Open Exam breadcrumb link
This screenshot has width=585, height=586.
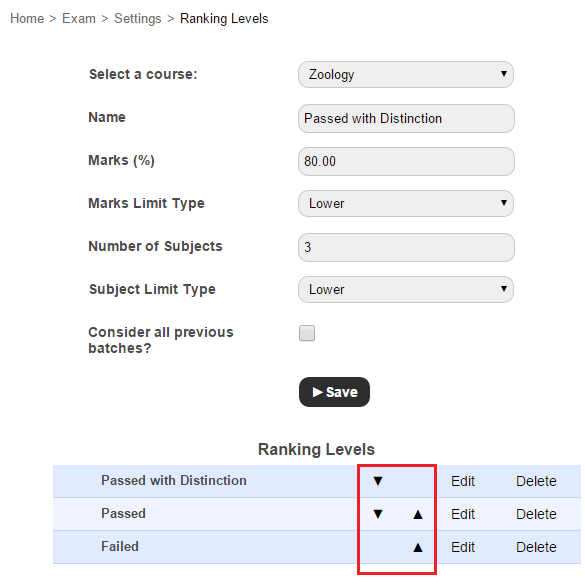[79, 18]
